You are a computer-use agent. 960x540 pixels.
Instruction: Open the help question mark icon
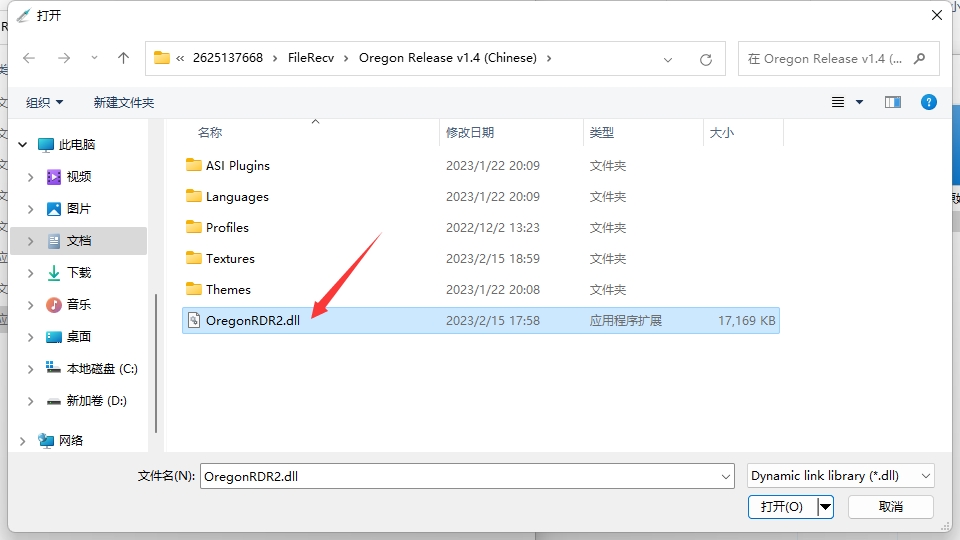pyautogui.click(x=928, y=102)
